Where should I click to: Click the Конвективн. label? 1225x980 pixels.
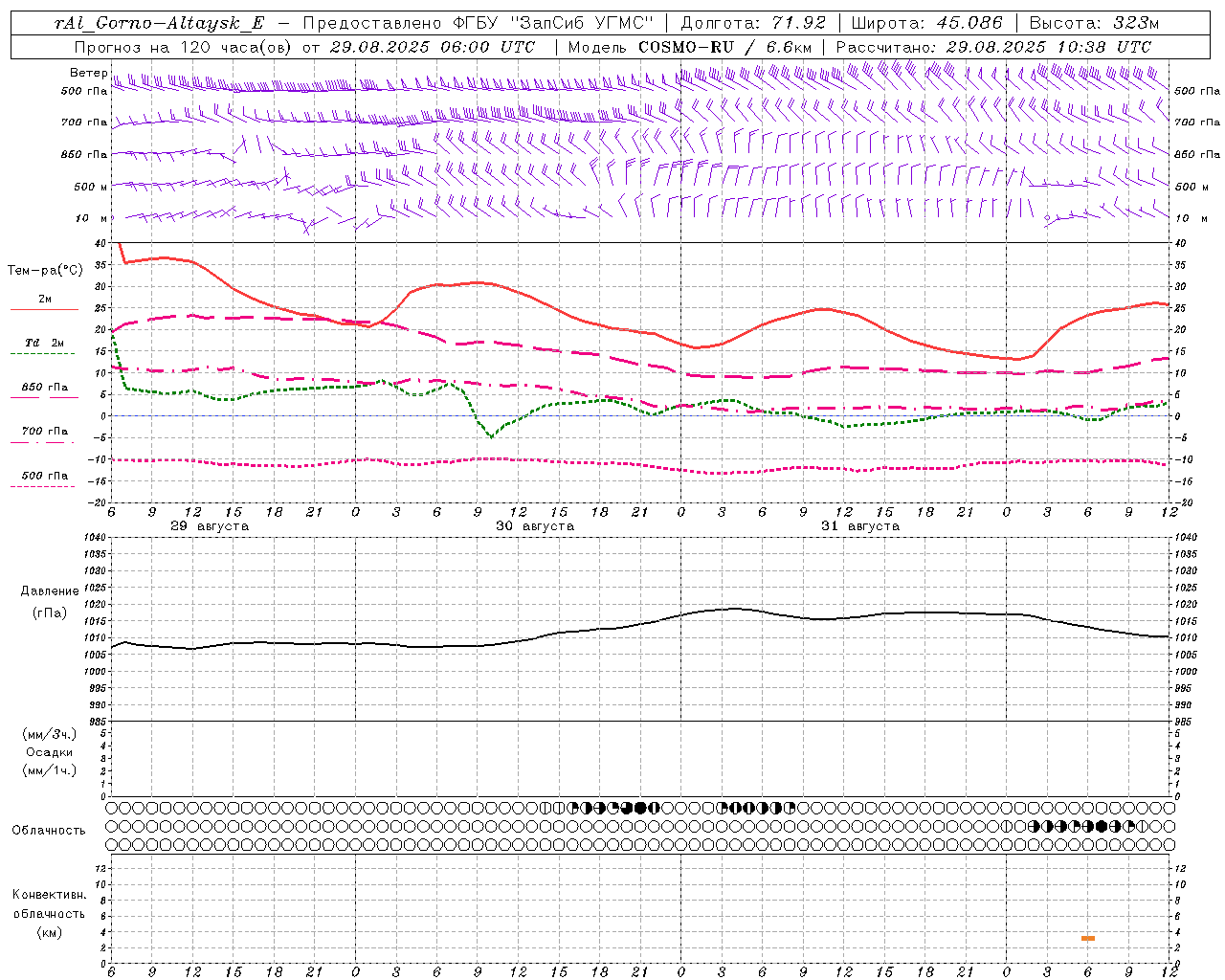[50, 895]
